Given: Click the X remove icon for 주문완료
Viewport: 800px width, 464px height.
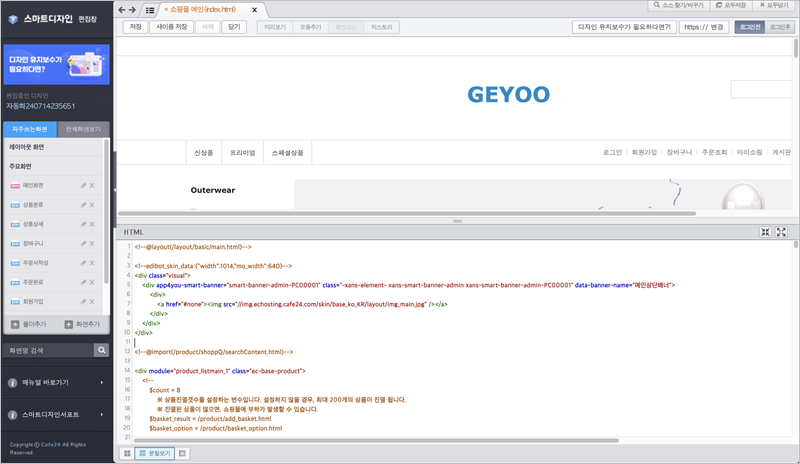Looking at the screenshot, I should click(x=92, y=282).
